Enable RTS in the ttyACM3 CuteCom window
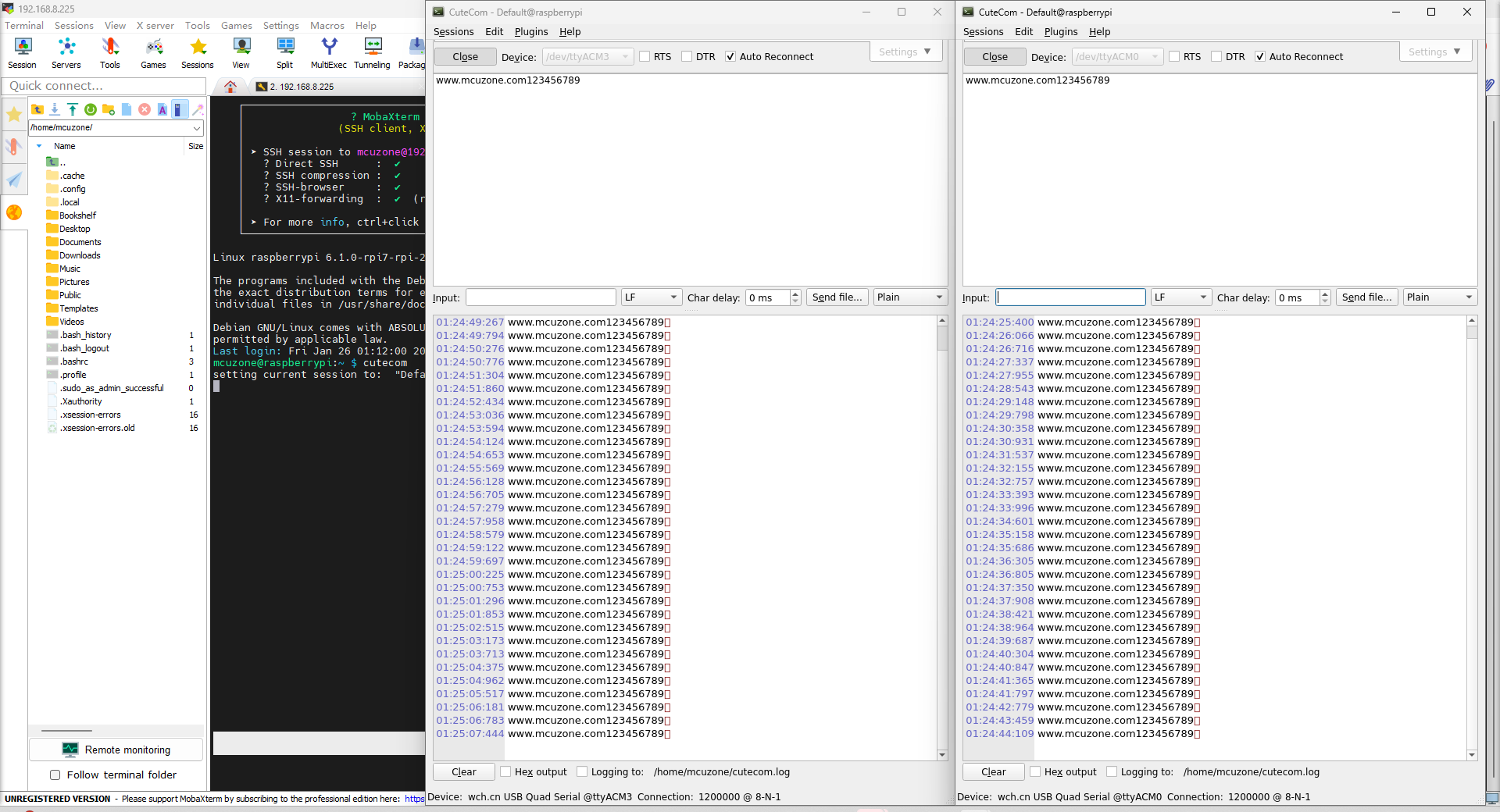 645,56
